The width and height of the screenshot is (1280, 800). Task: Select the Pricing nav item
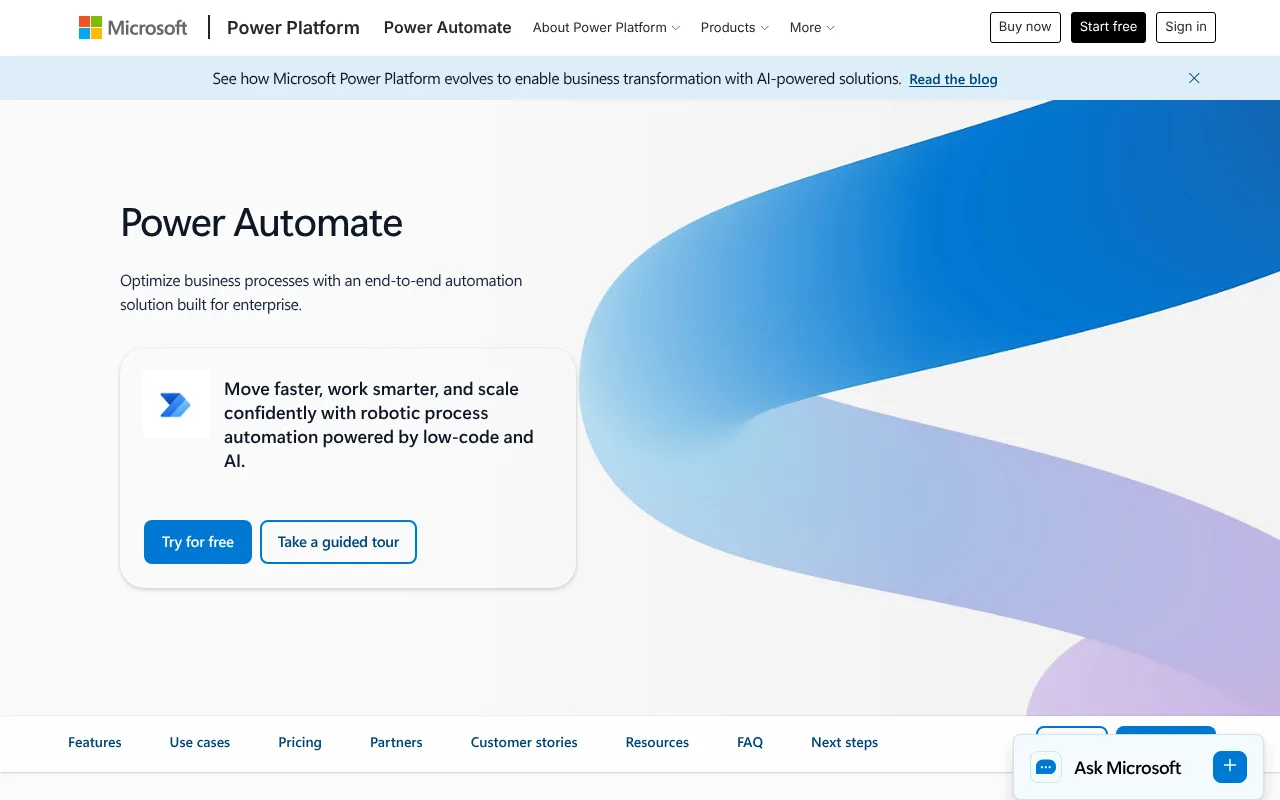300,742
